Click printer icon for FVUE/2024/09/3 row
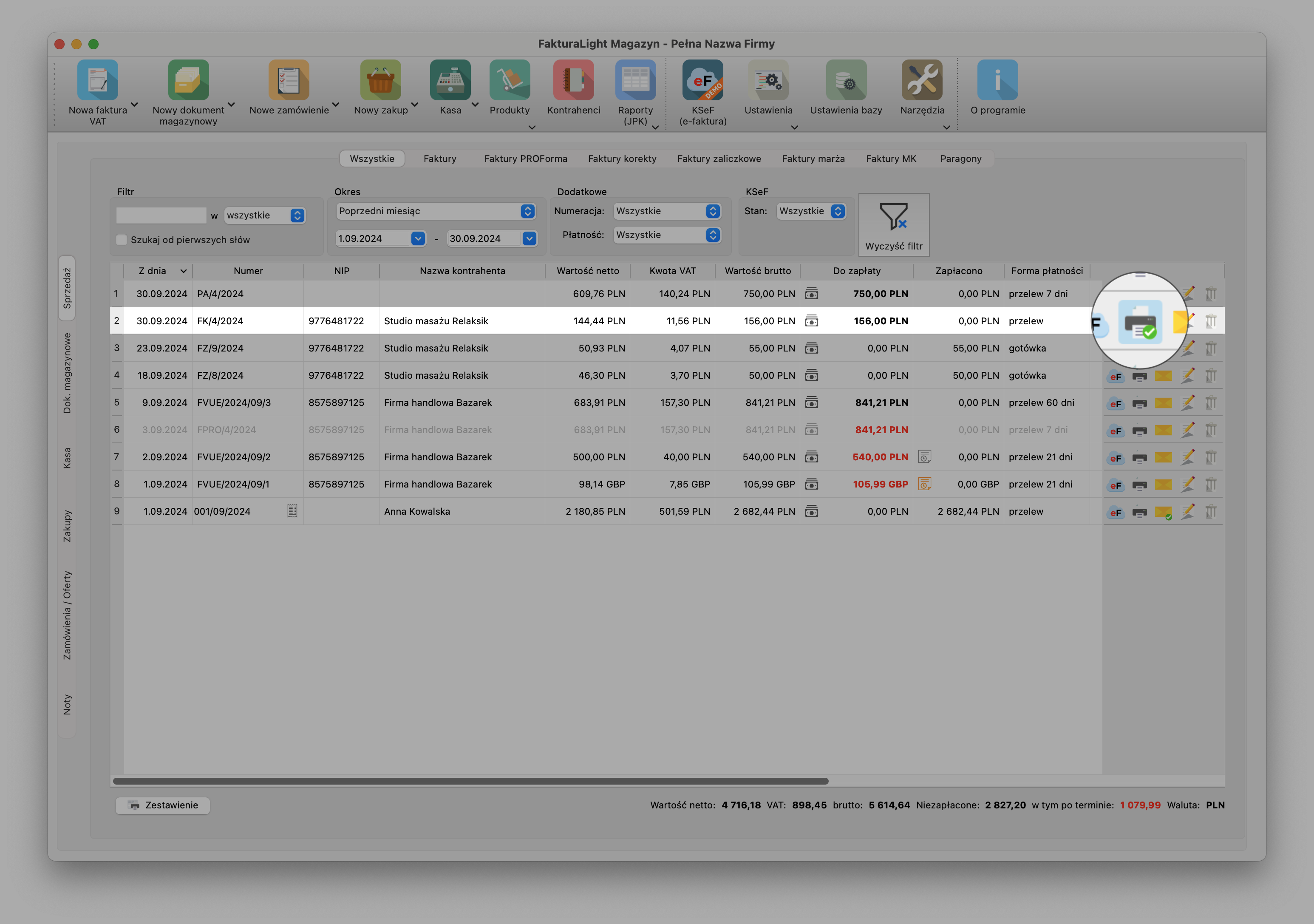Image resolution: width=1314 pixels, height=924 pixels. [x=1139, y=404]
